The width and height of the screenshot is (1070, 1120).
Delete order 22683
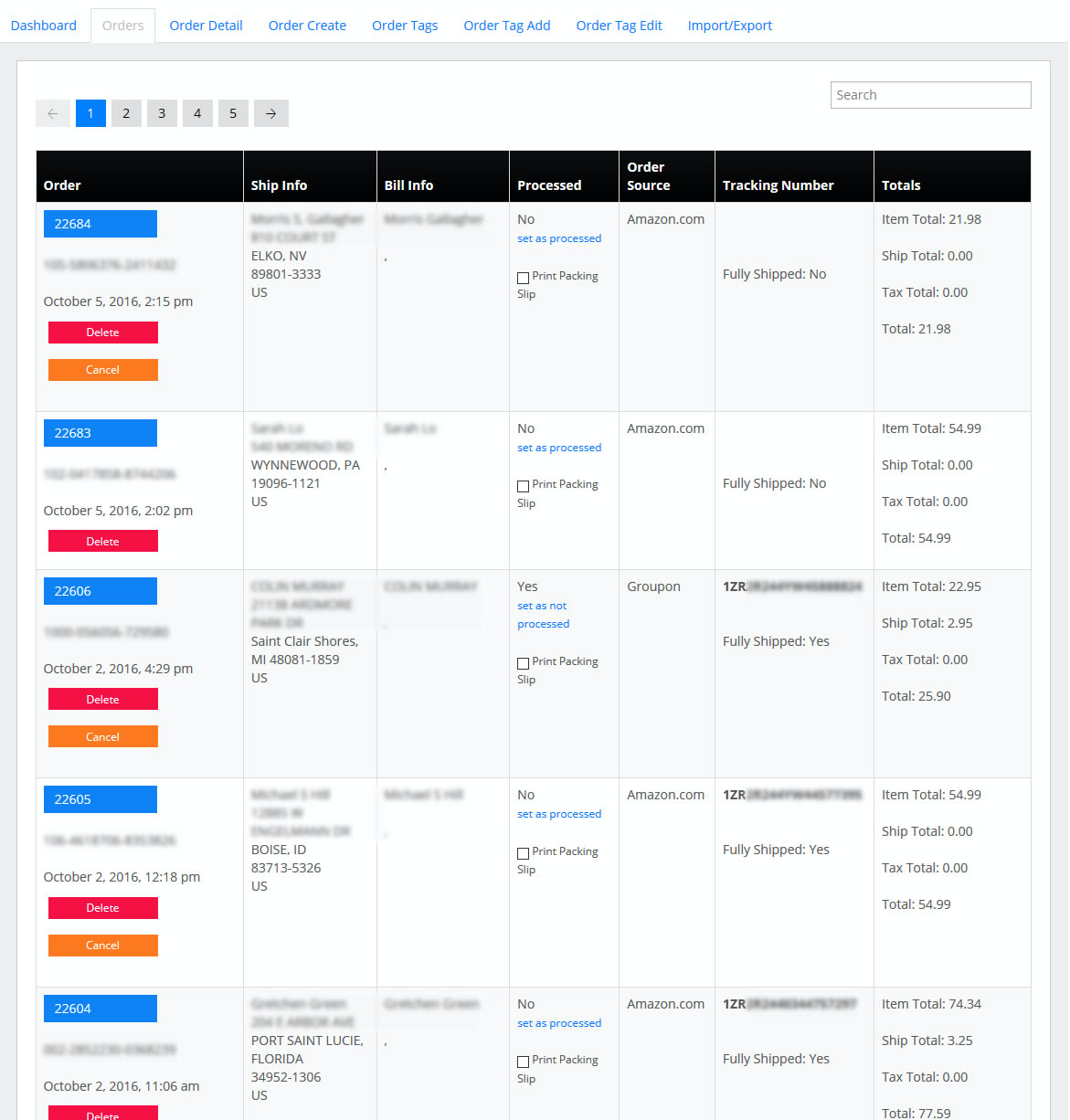pyautogui.click(x=102, y=540)
